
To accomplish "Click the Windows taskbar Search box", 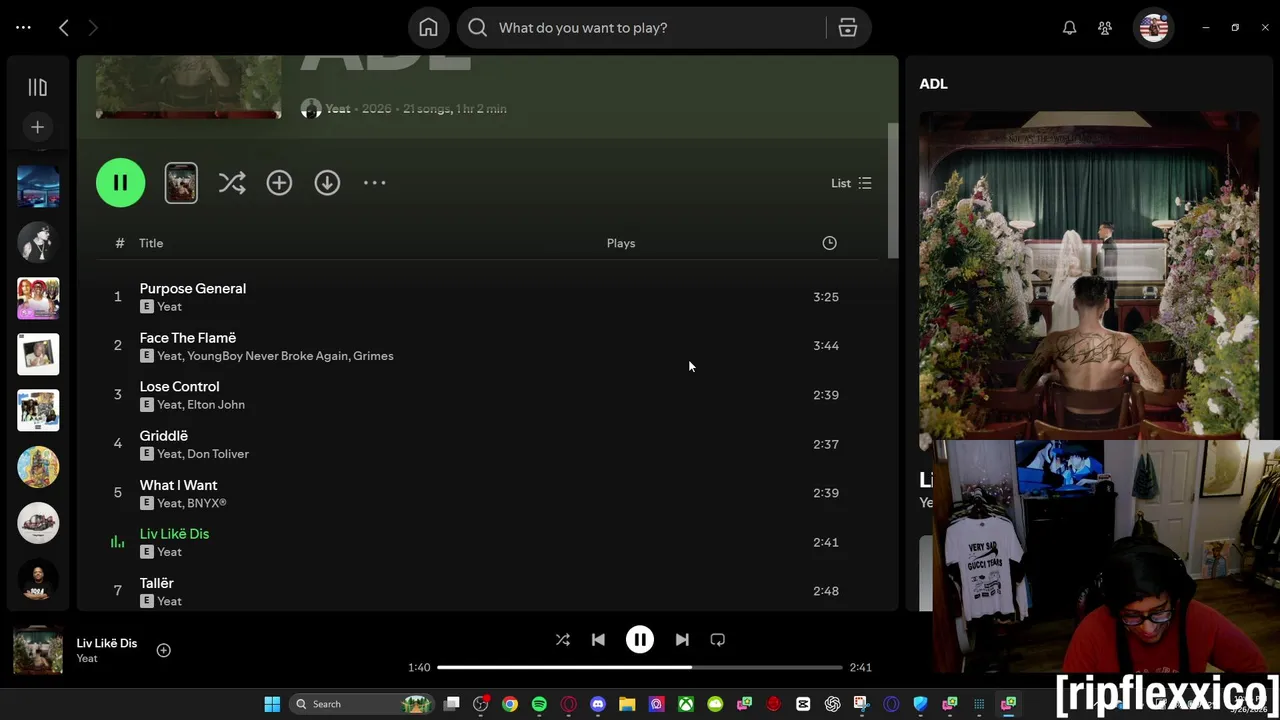I will (362, 704).
